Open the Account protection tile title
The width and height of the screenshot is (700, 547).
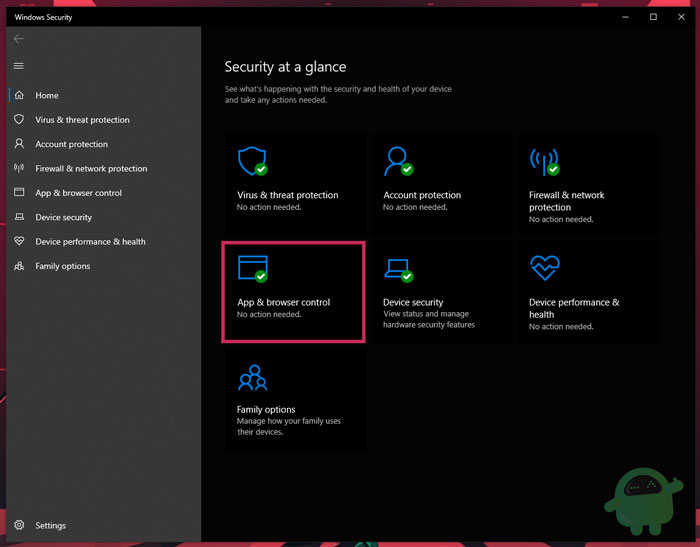(x=422, y=195)
